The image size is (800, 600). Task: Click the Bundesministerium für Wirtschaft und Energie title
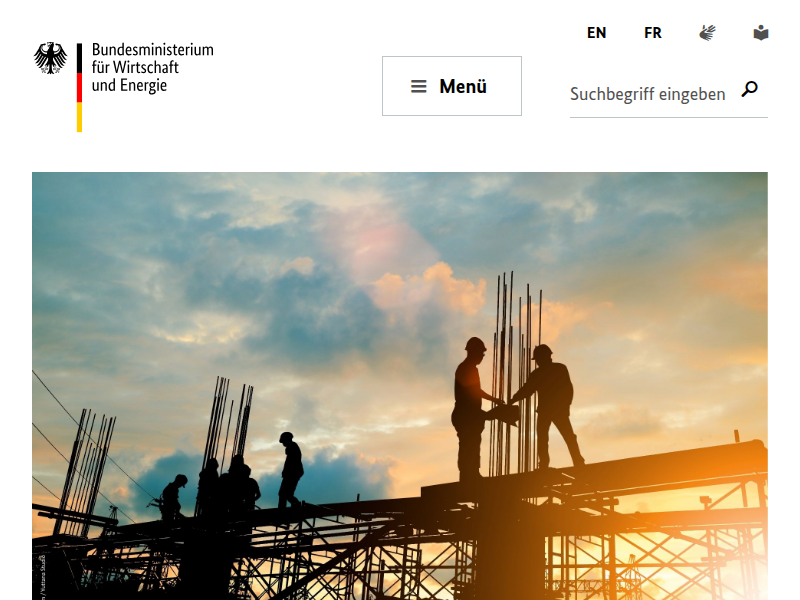(x=153, y=67)
